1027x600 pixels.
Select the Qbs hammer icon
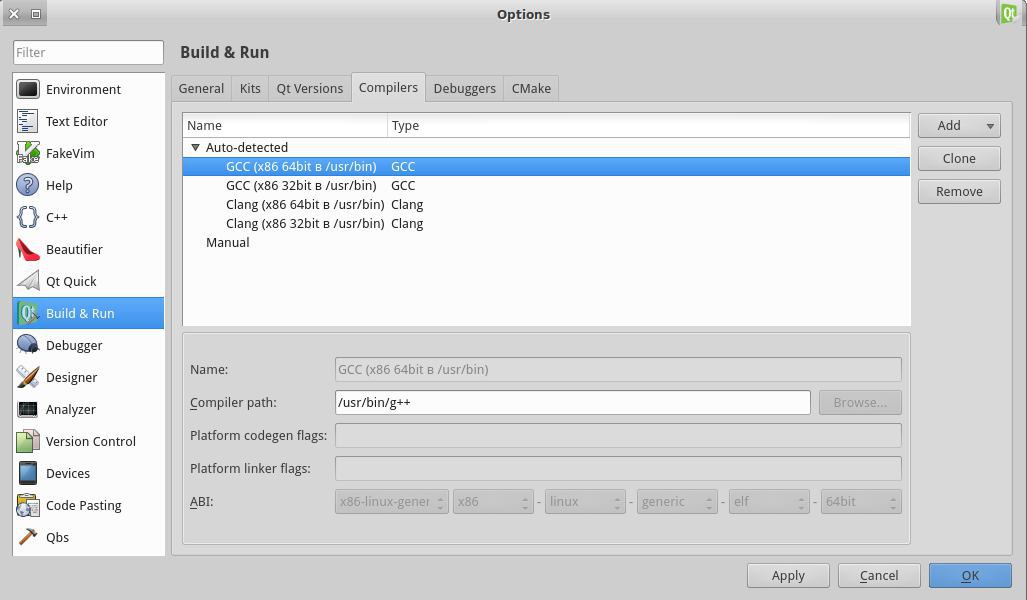(28, 537)
